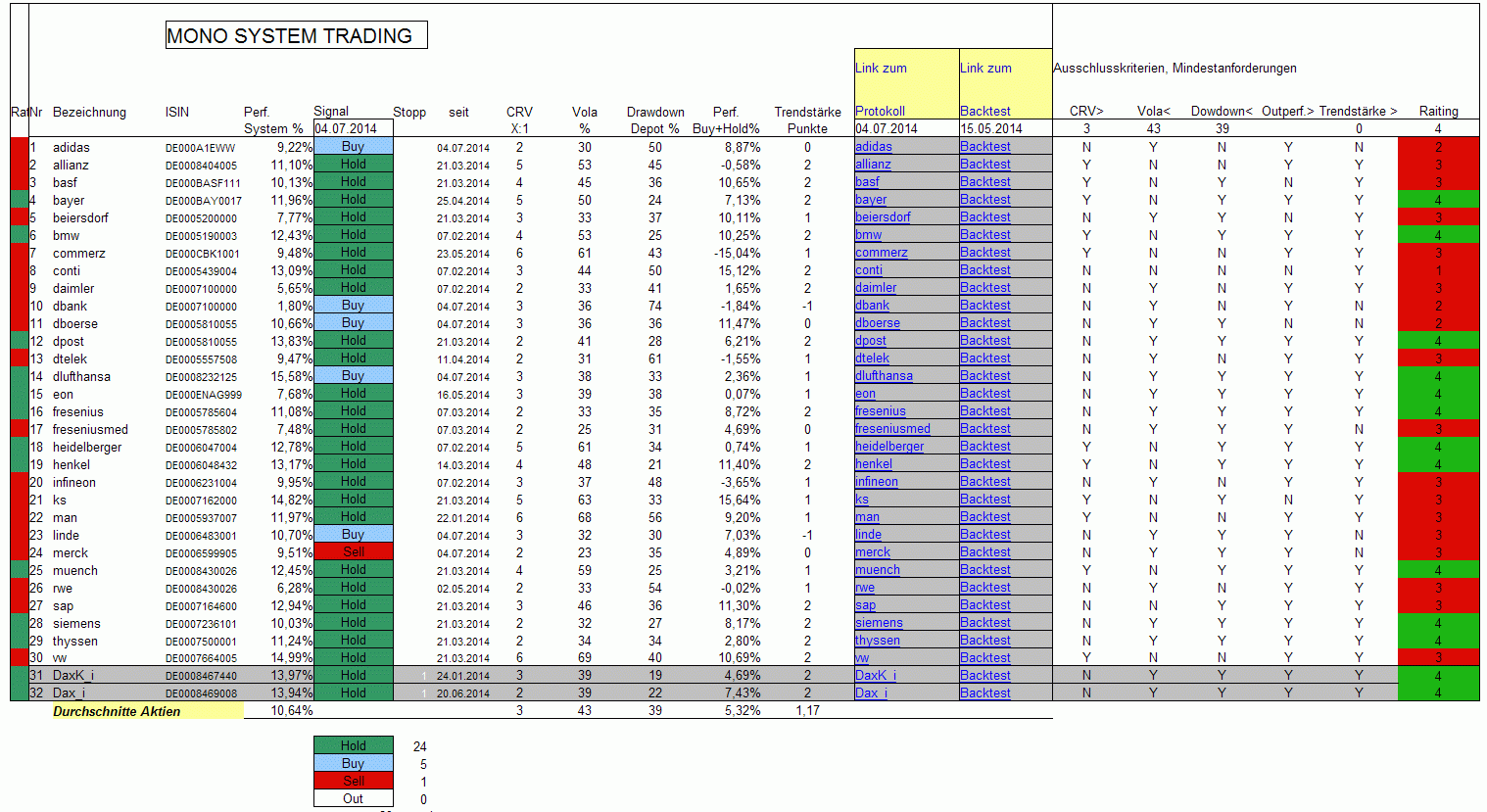The height and width of the screenshot is (812, 1487).
Task: Click the Hold signal cell for allianz
Action: pyautogui.click(x=354, y=165)
